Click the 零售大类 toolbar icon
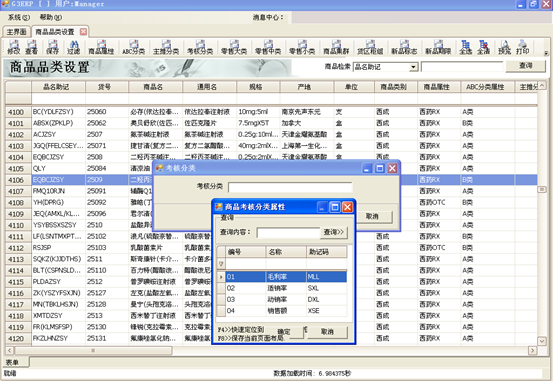This screenshot has width=553, height=382. (234, 47)
